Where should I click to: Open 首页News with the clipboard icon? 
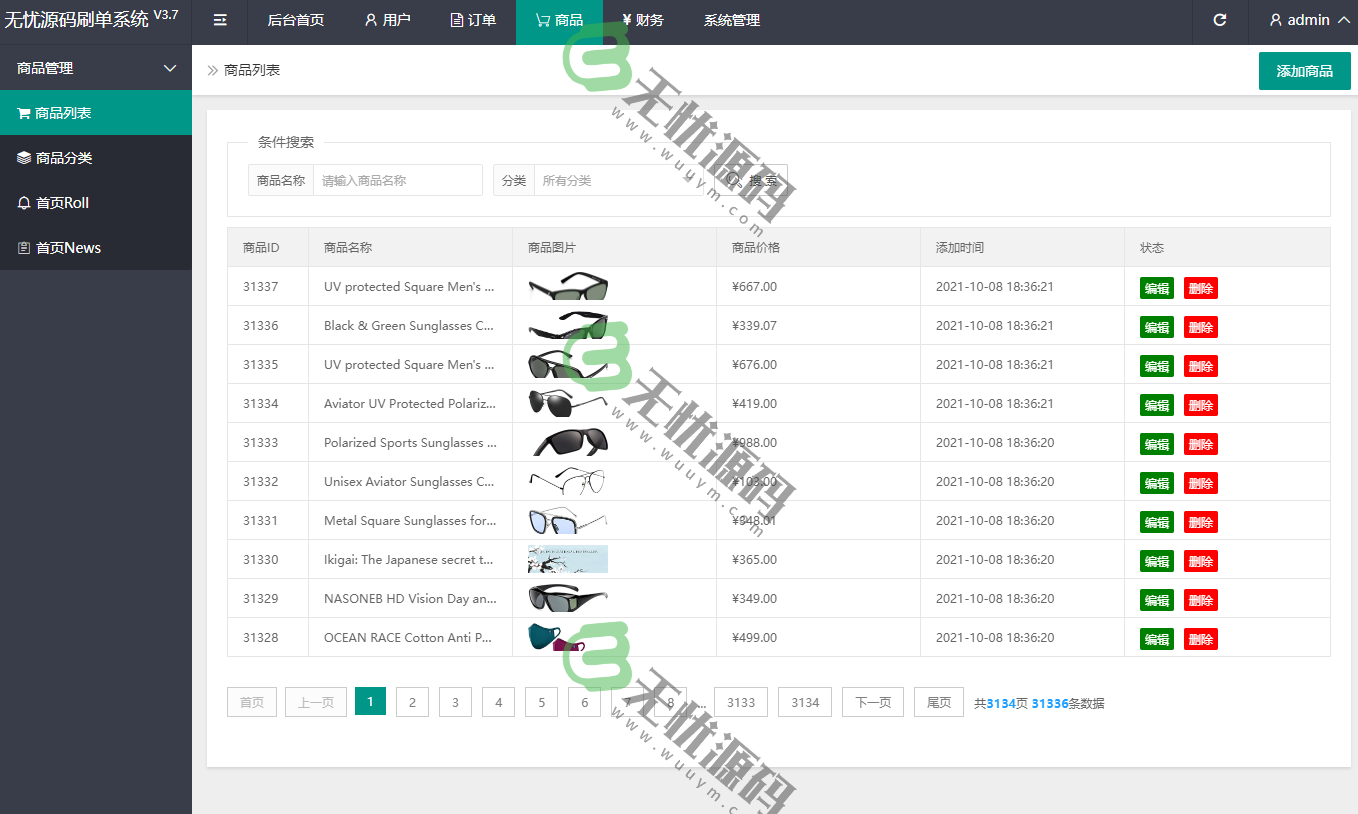95,248
